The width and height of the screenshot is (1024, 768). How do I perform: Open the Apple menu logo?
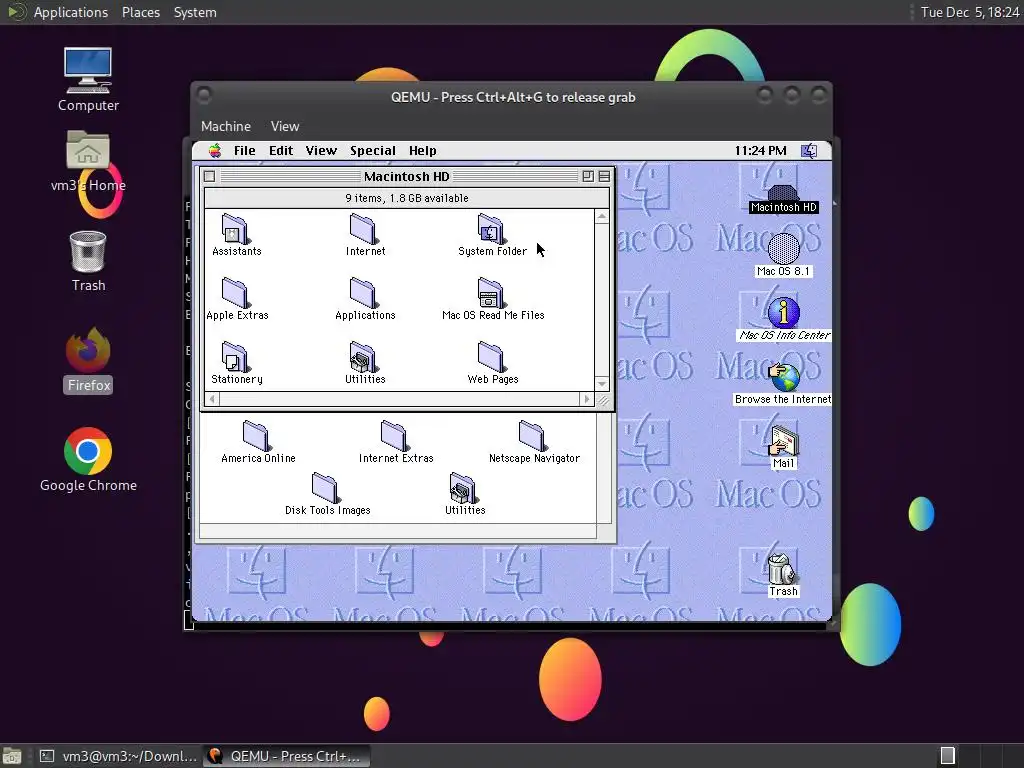point(215,151)
